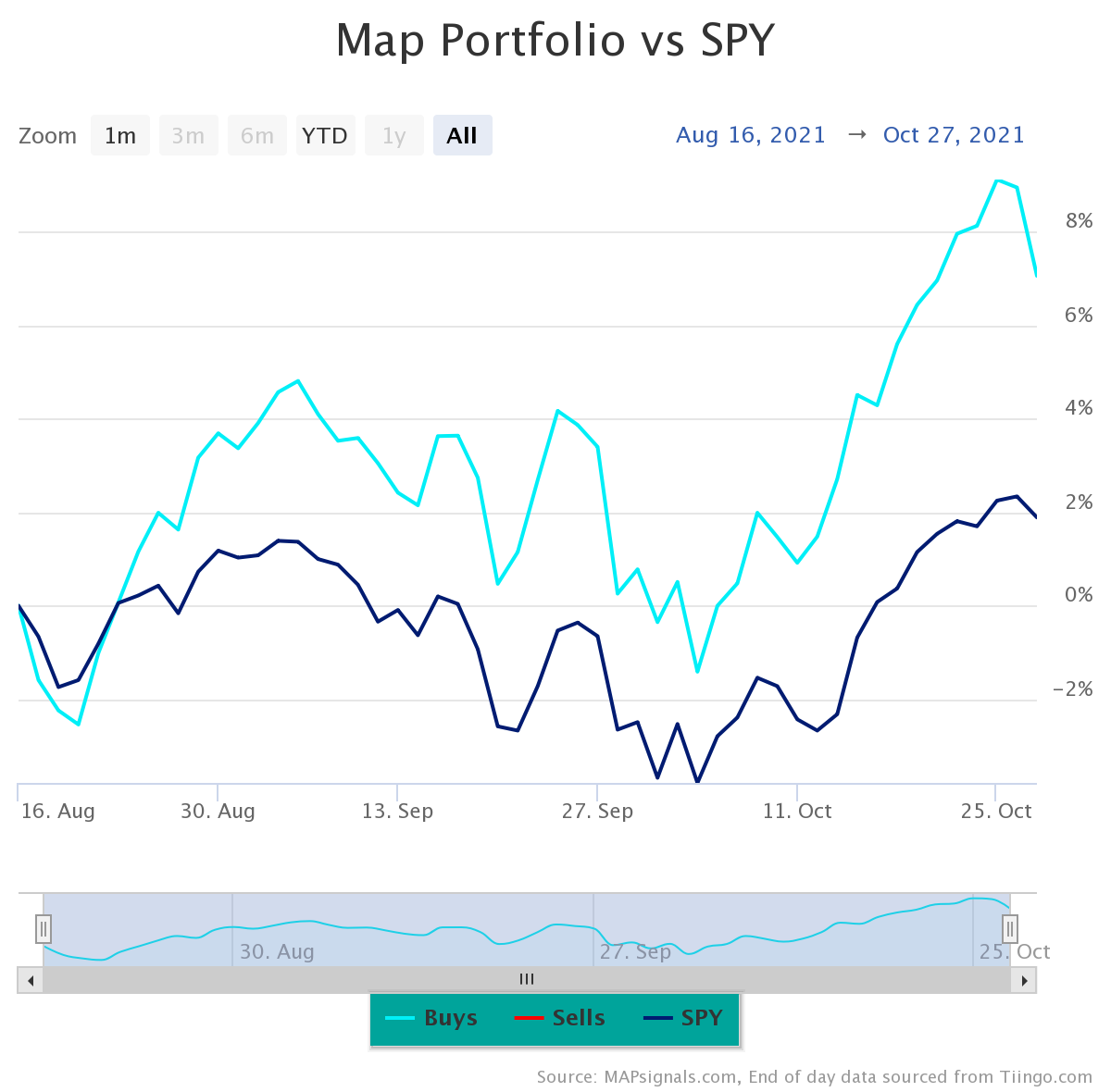This screenshot has height=1092, width=1111.
Task: Choose the YTD zoom option
Action: [325, 136]
